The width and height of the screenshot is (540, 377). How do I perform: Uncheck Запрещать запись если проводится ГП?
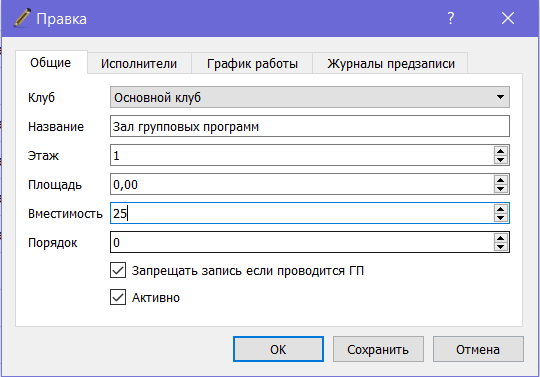(x=118, y=270)
